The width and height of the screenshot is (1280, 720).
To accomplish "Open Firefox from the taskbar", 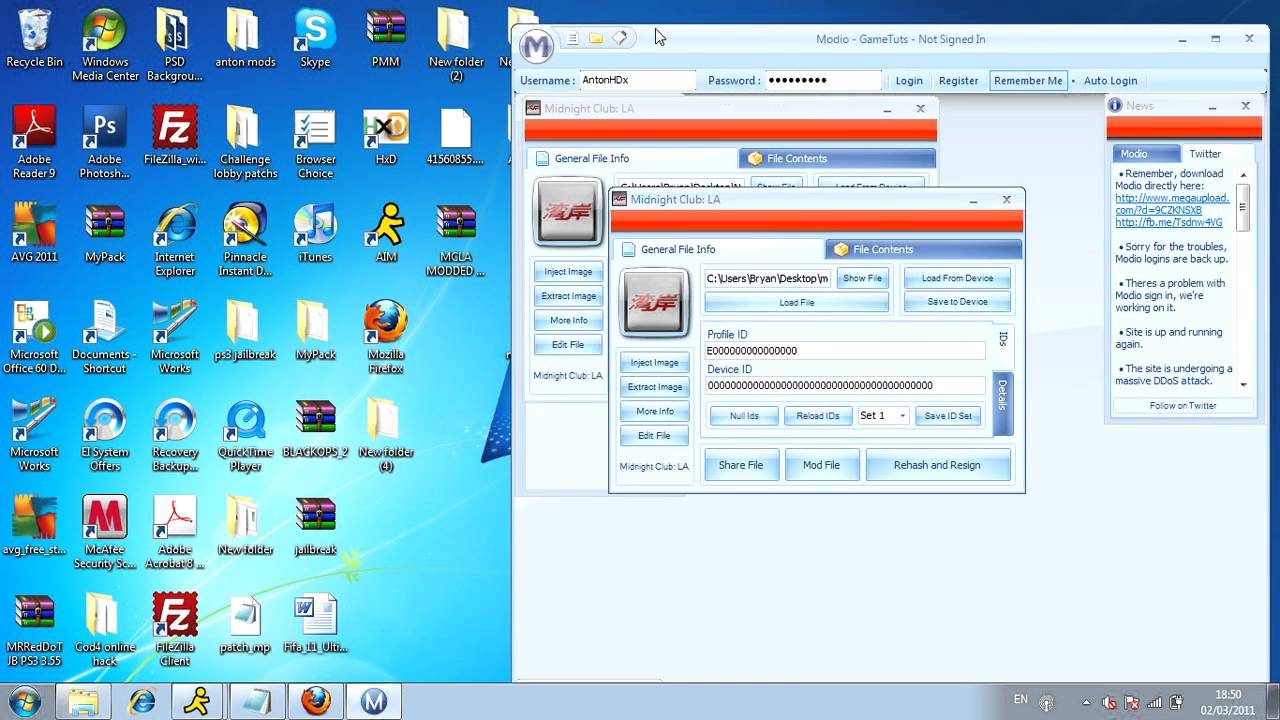I will pyautogui.click(x=316, y=702).
